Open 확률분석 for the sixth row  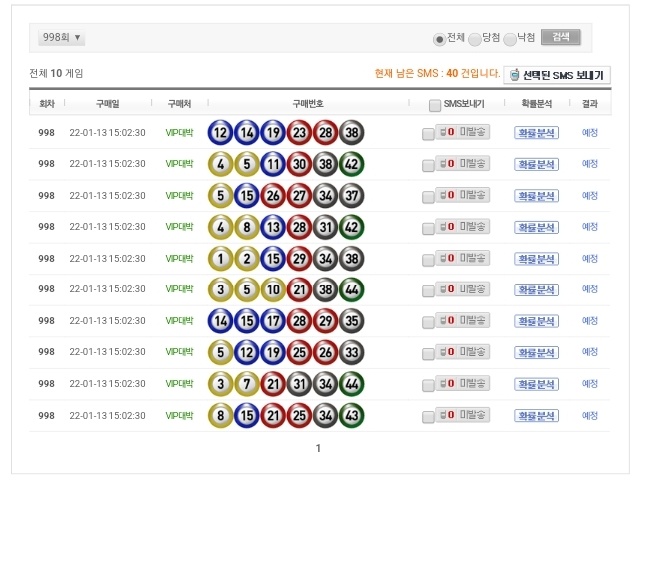click(536, 290)
